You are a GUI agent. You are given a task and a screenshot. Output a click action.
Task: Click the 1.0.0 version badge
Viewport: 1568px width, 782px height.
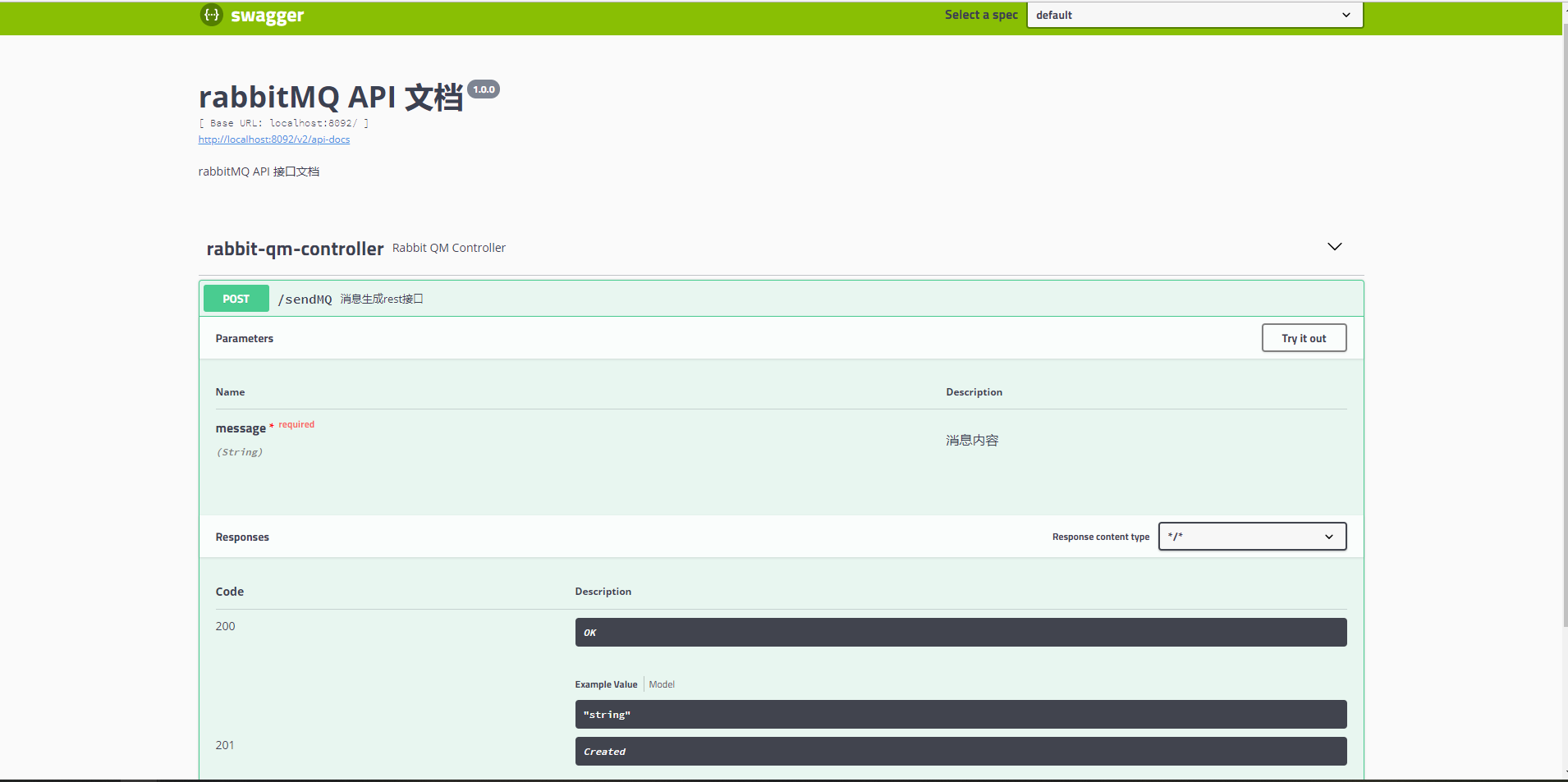(484, 89)
